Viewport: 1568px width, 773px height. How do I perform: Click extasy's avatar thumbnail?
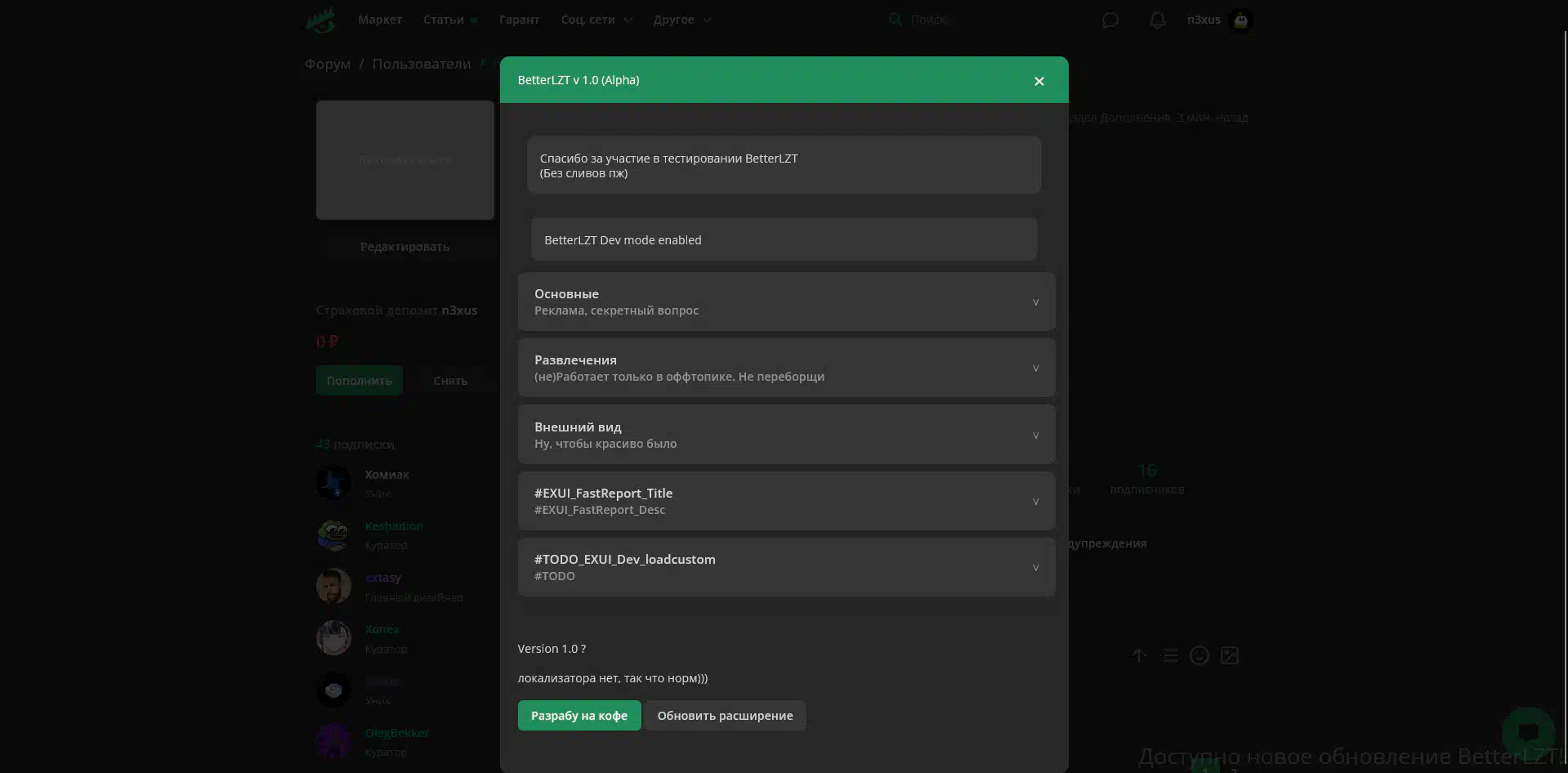click(333, 586)
